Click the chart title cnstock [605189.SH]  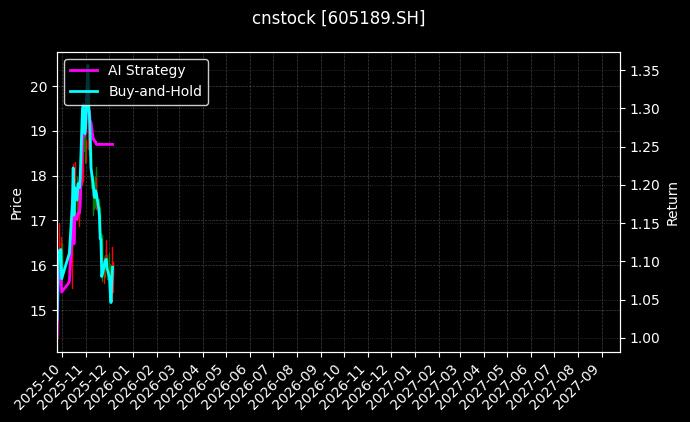click(x=338, y=18)
